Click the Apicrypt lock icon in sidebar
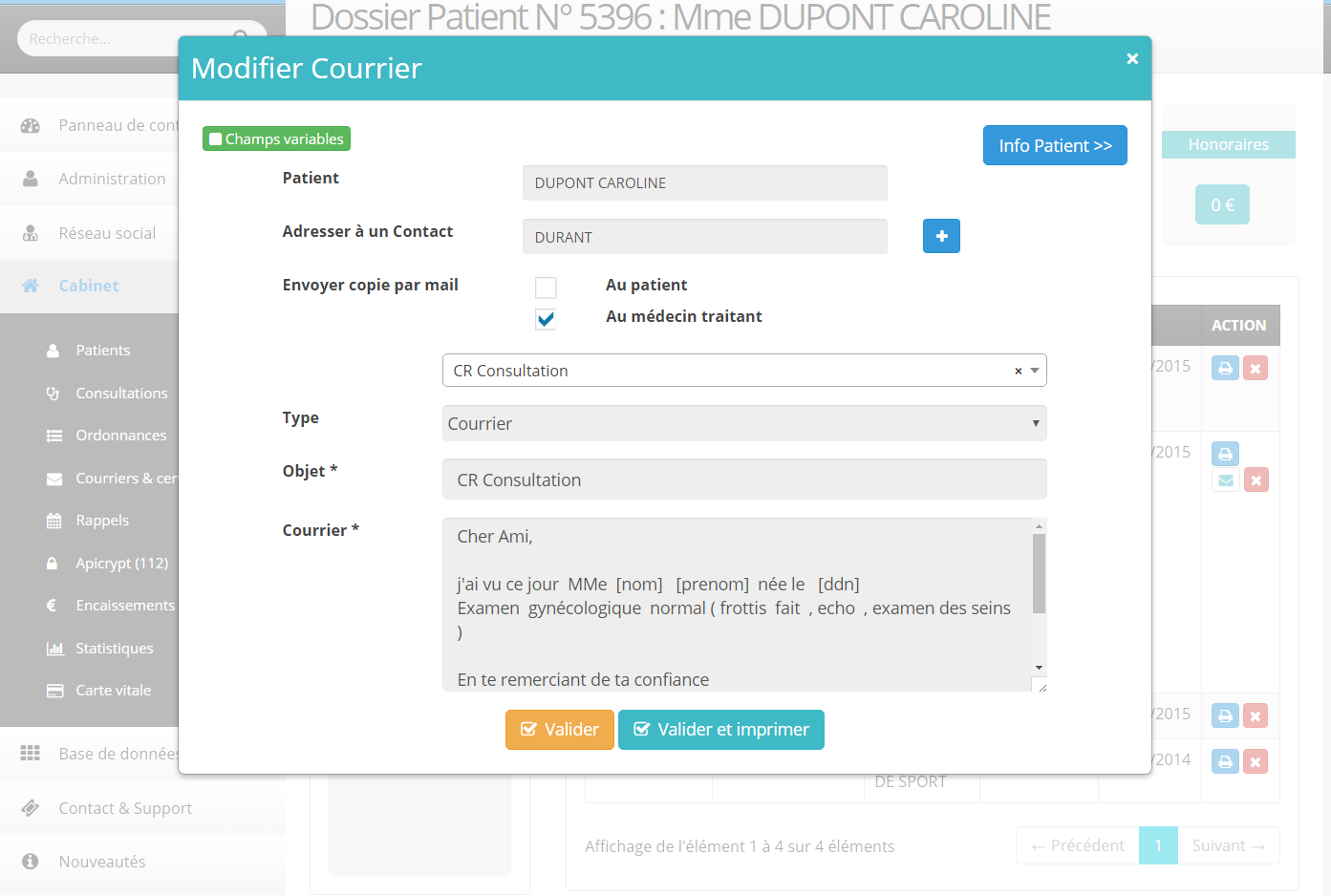The height and width of the screenshot is (896, 1331). point(54,564)
